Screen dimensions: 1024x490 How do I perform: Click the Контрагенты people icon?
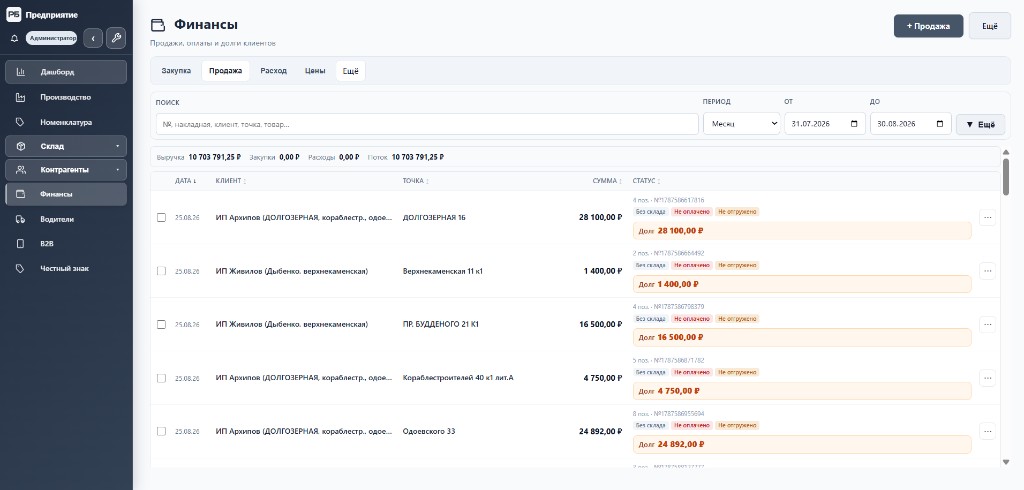[x=21, y=170]
